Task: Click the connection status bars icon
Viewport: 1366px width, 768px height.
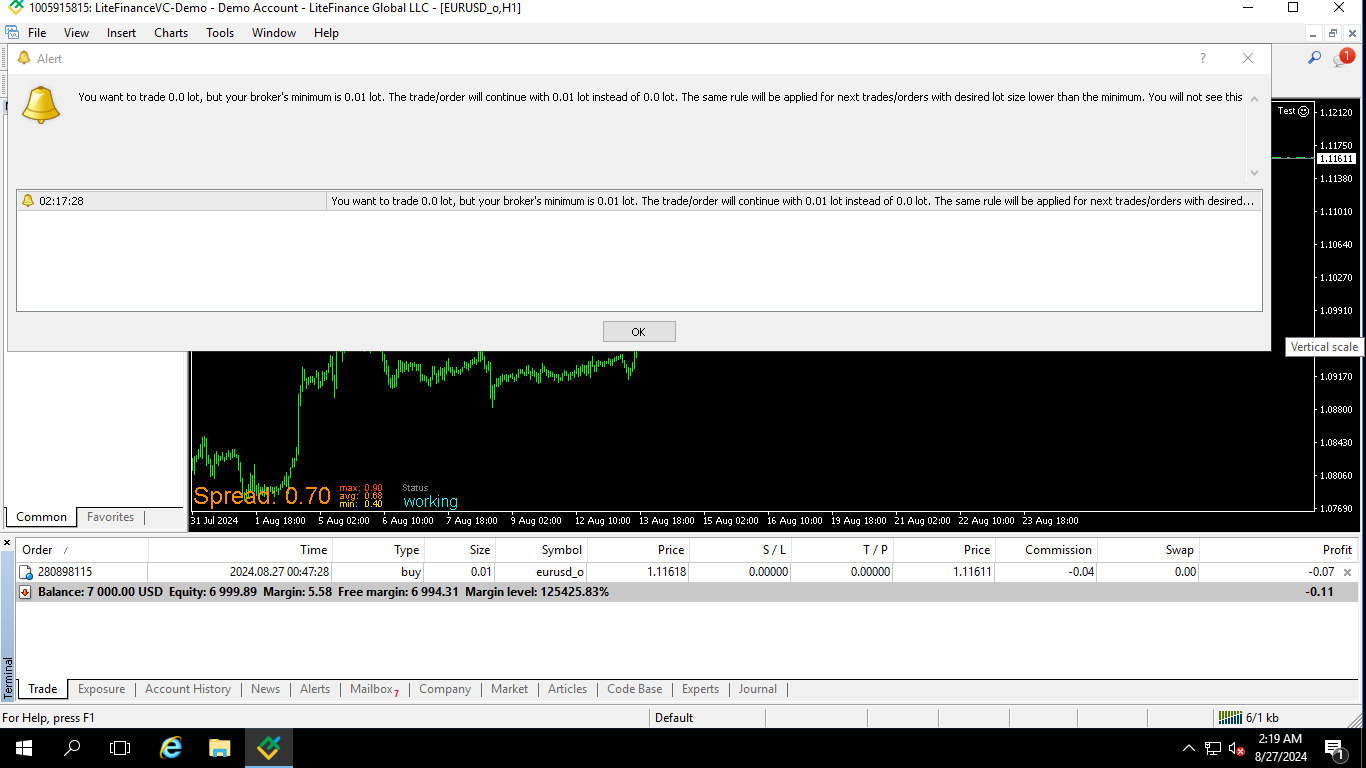Action: 1229,717
